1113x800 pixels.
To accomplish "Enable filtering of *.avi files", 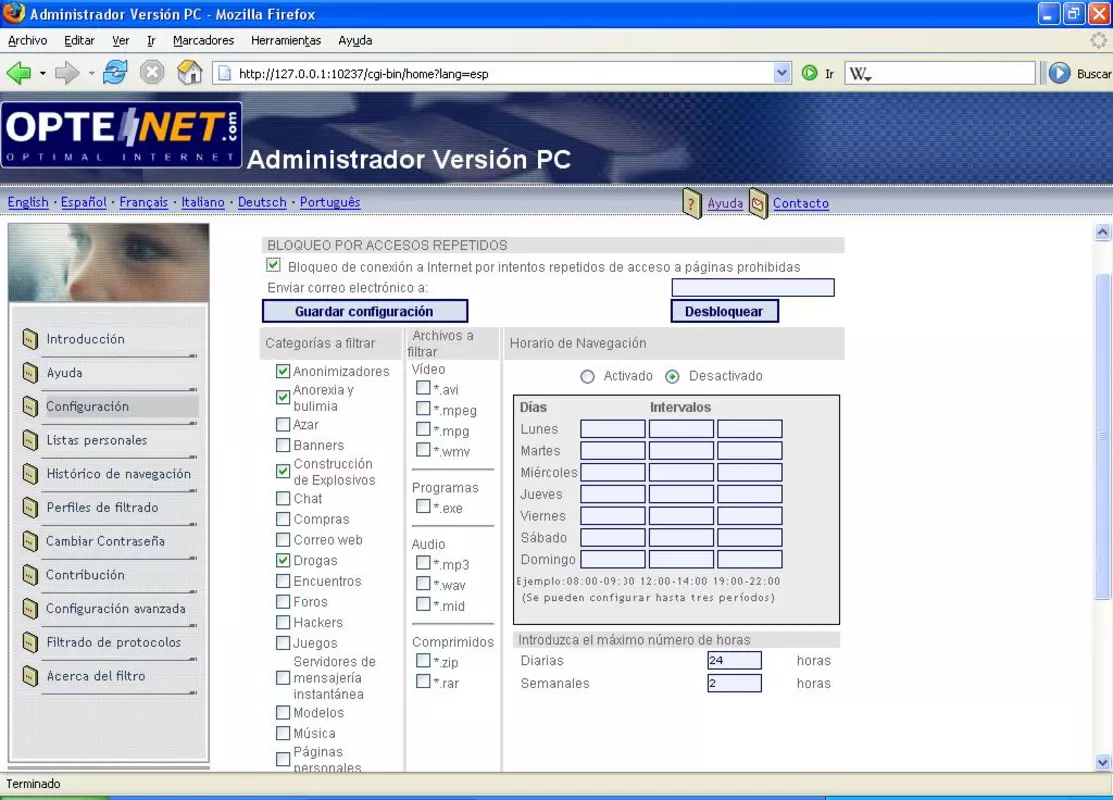I will pyautogui.click(x=423, y=388).
